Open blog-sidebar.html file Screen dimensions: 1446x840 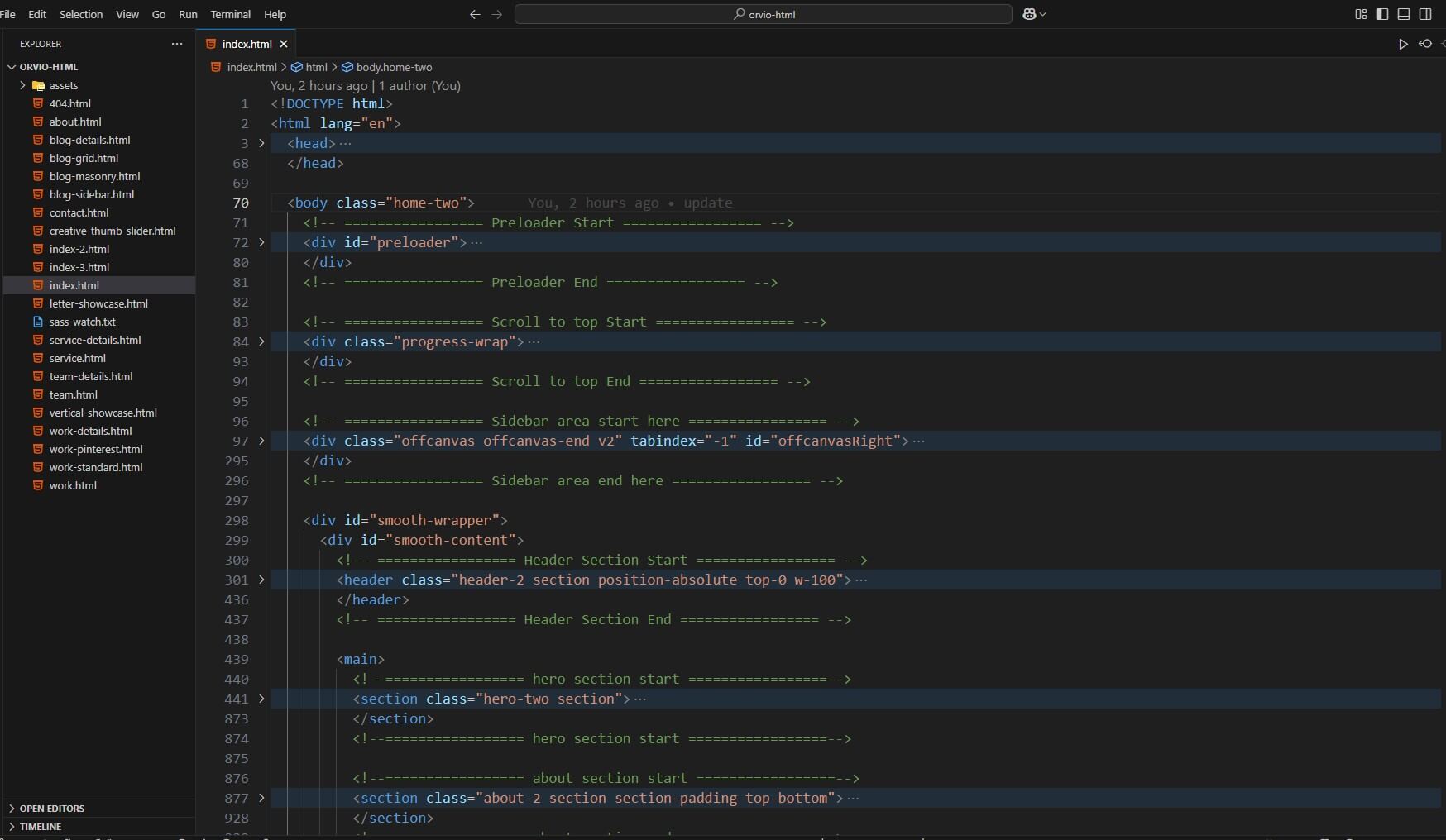coord(91,194)
